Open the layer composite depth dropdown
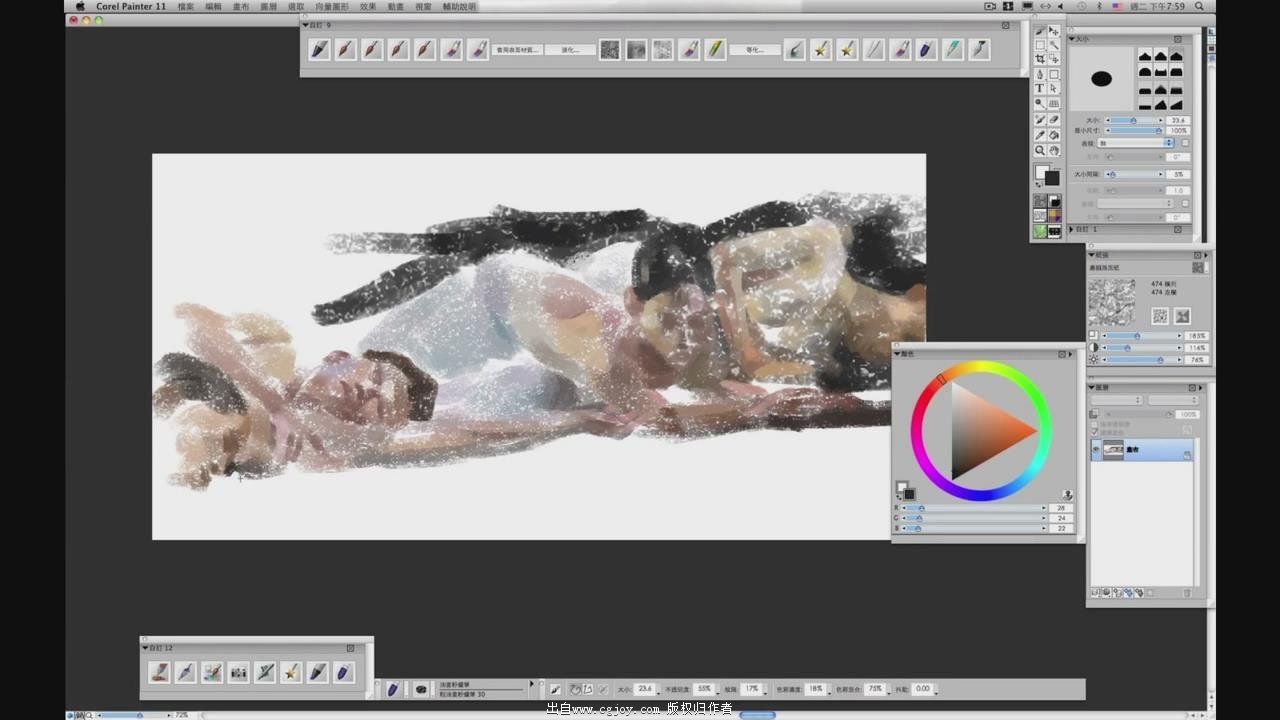Screen dimensions: 1280x720 click(1173, 400)
